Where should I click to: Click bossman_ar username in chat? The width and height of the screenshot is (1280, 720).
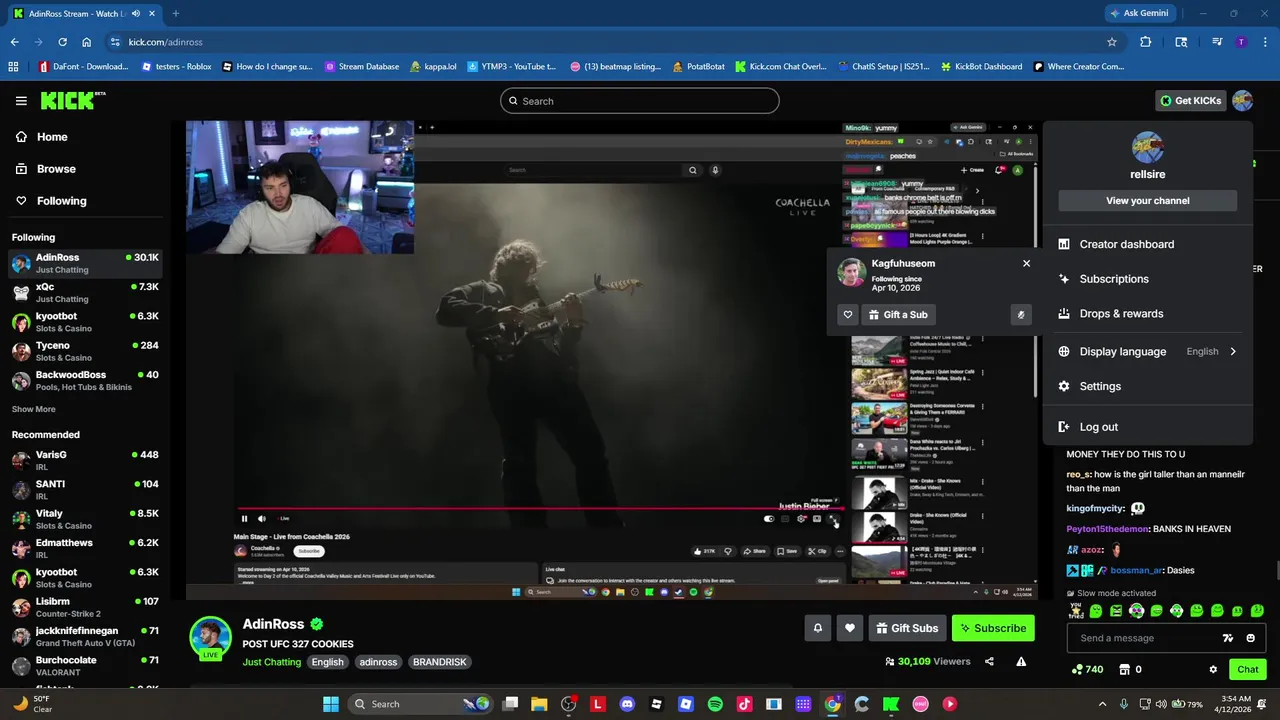[x=1137, y=570]
